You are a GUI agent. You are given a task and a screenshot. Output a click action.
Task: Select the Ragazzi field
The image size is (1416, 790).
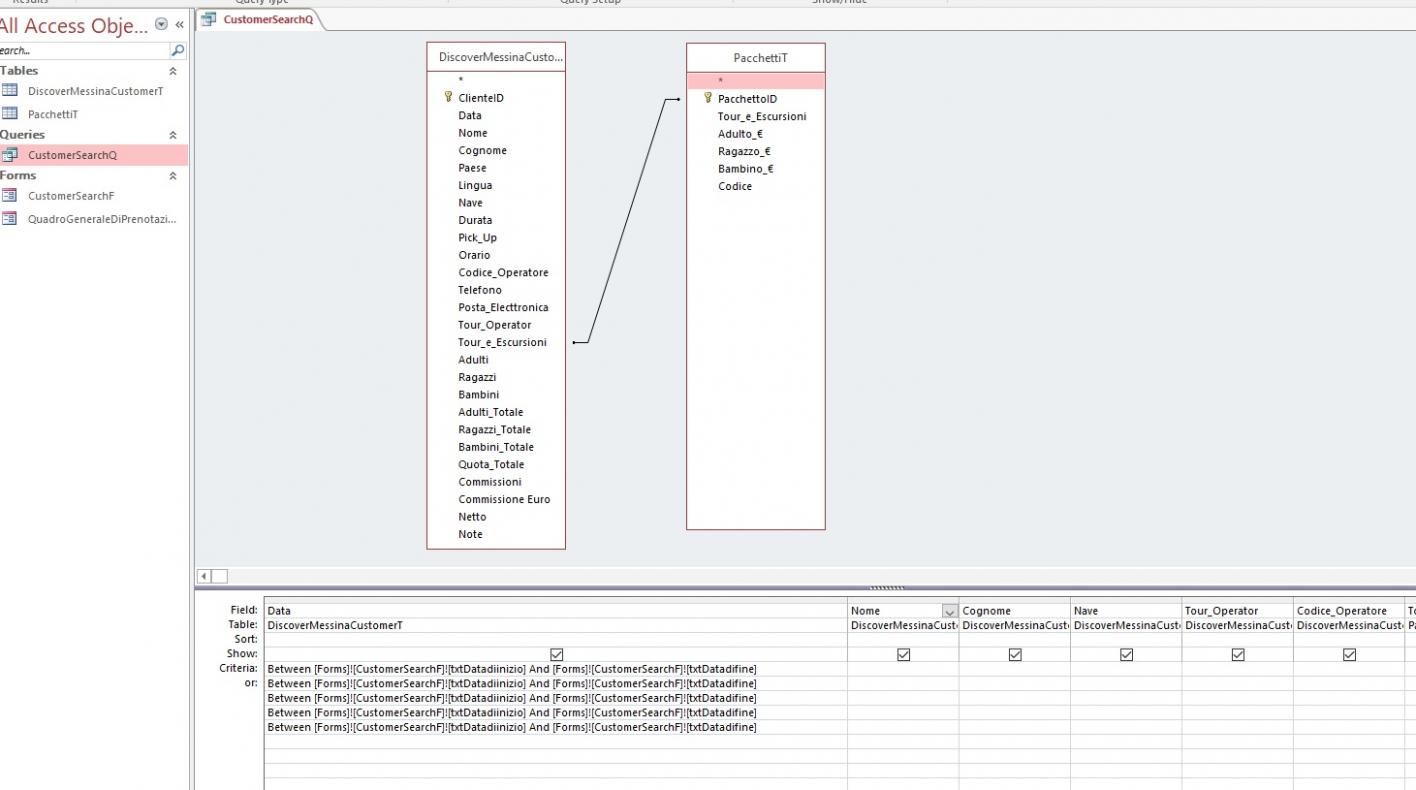coord(477,377)
